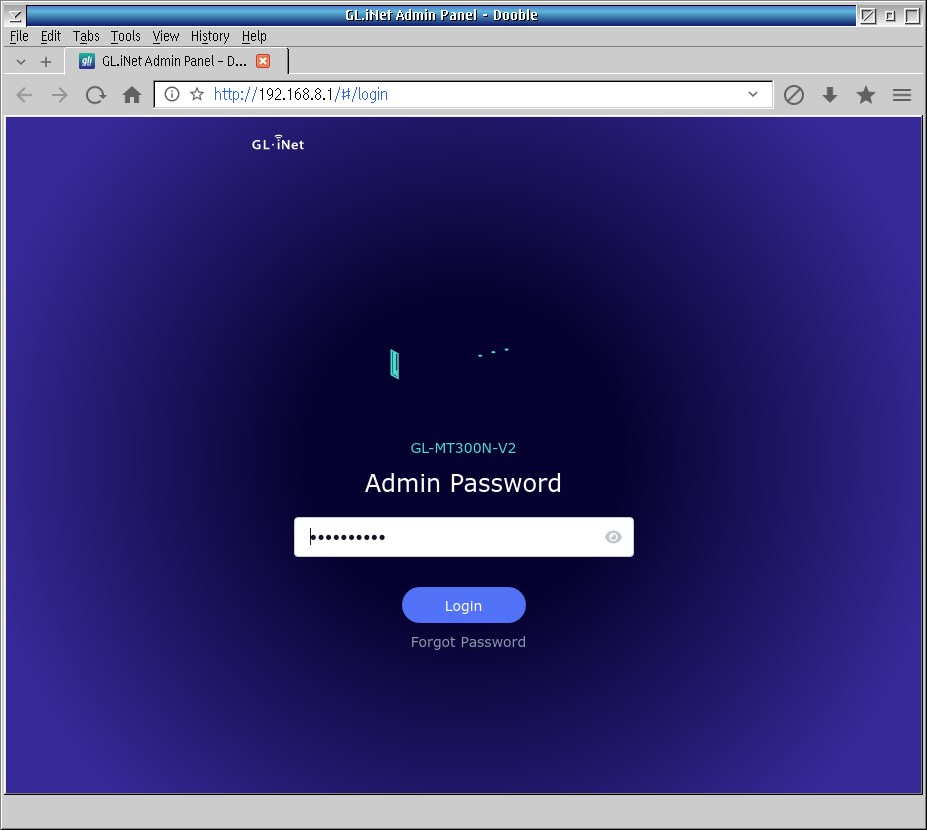
Task: Expand the tab list chevron
Action: point(21,61)
